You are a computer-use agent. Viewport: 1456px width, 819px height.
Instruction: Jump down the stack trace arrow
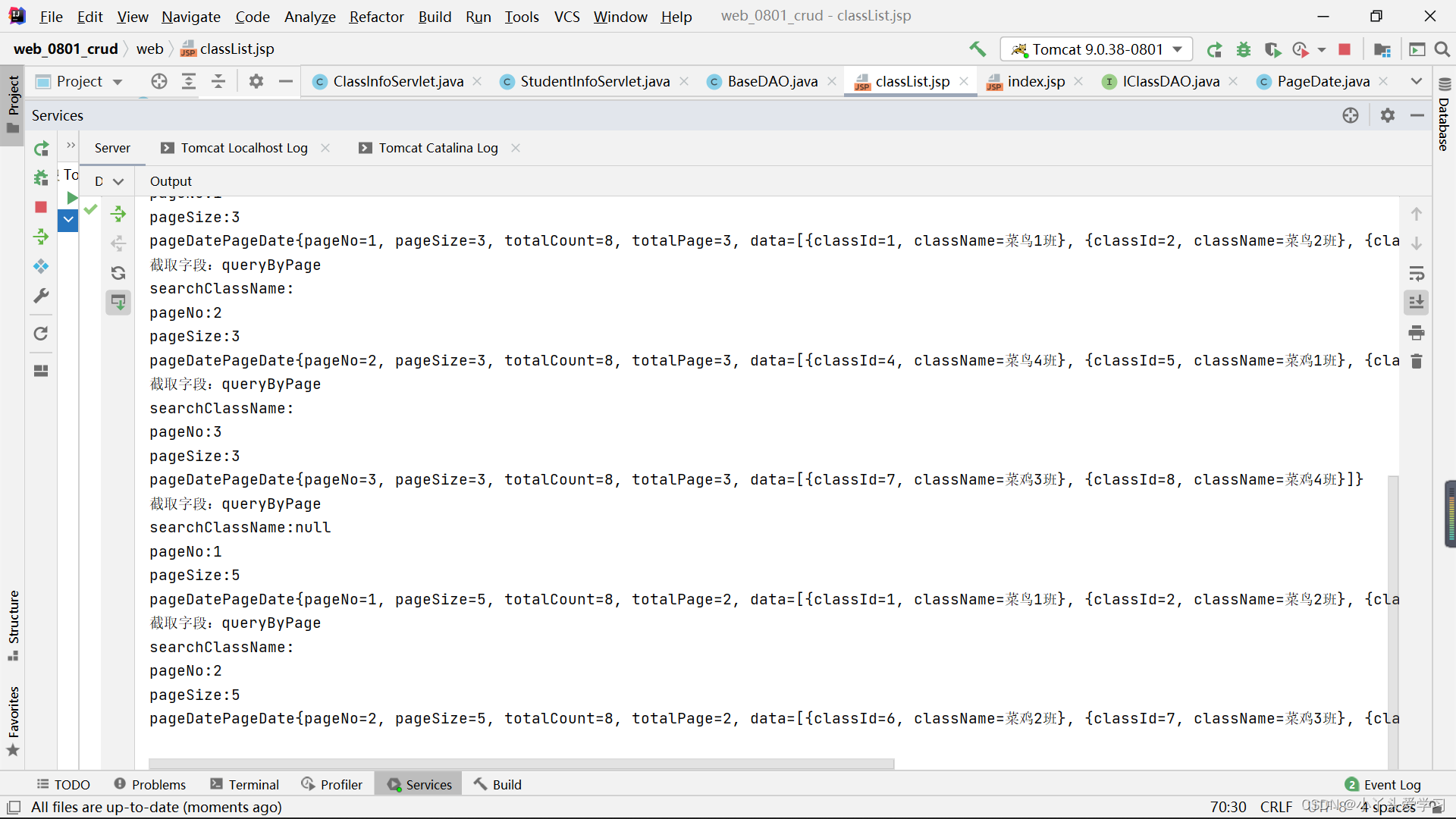coord(1417,243)
